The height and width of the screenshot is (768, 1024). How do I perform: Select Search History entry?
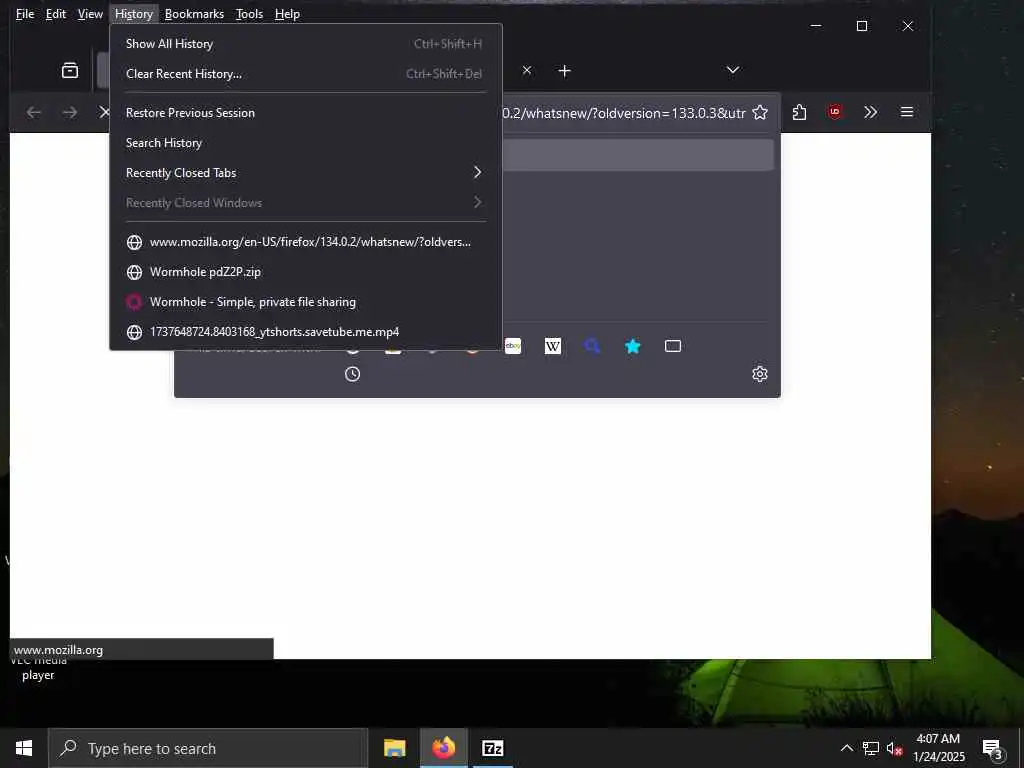[306, 143]
